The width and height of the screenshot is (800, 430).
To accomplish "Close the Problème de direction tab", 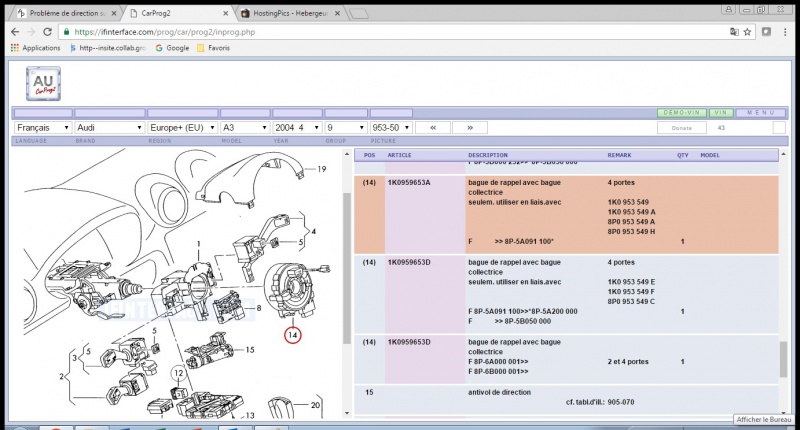I will [x=114, y=14].
